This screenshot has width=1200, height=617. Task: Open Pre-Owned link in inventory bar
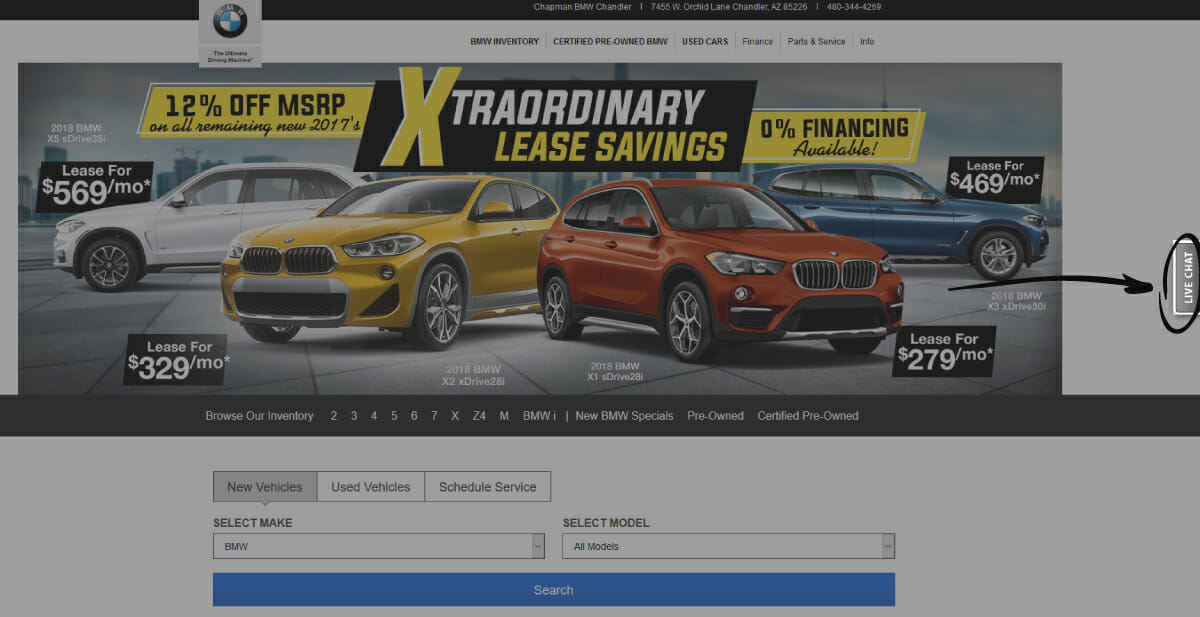715,416
